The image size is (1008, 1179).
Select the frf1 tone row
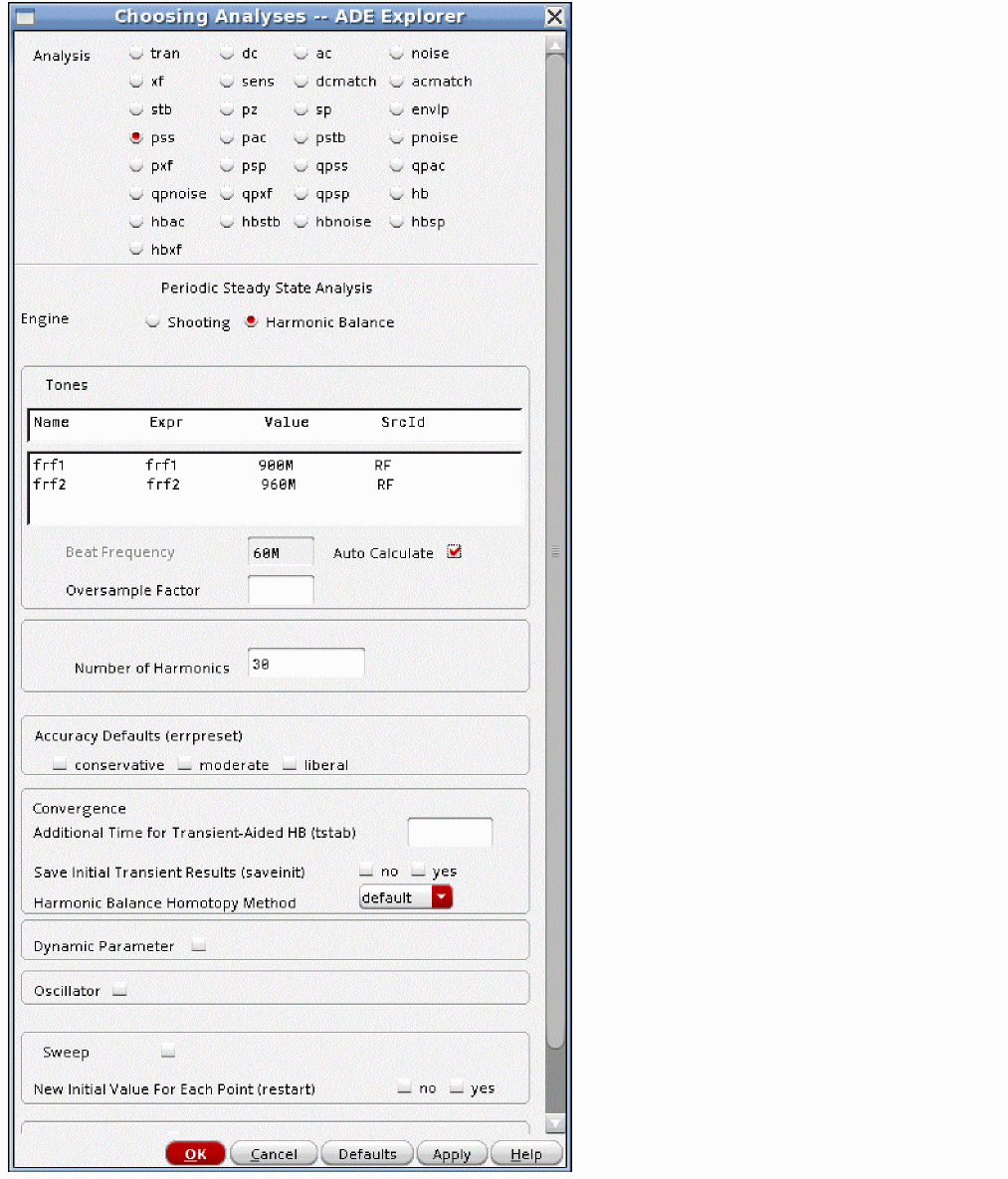click(275, 466)
